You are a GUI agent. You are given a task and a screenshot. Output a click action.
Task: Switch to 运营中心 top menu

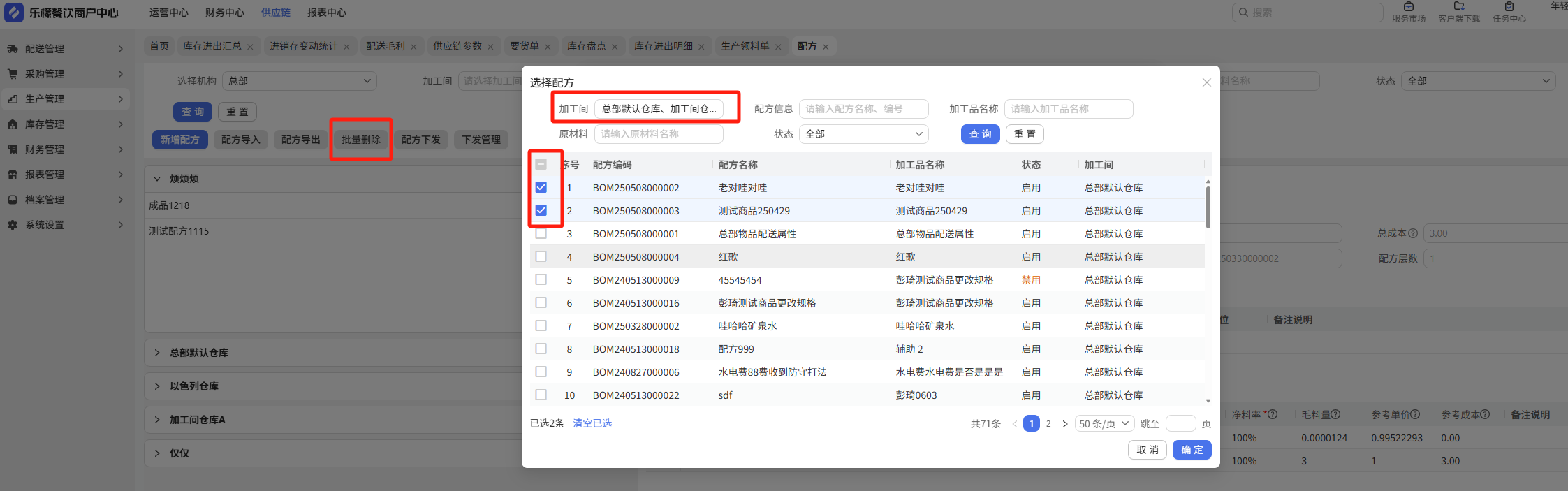pos(169,13)
